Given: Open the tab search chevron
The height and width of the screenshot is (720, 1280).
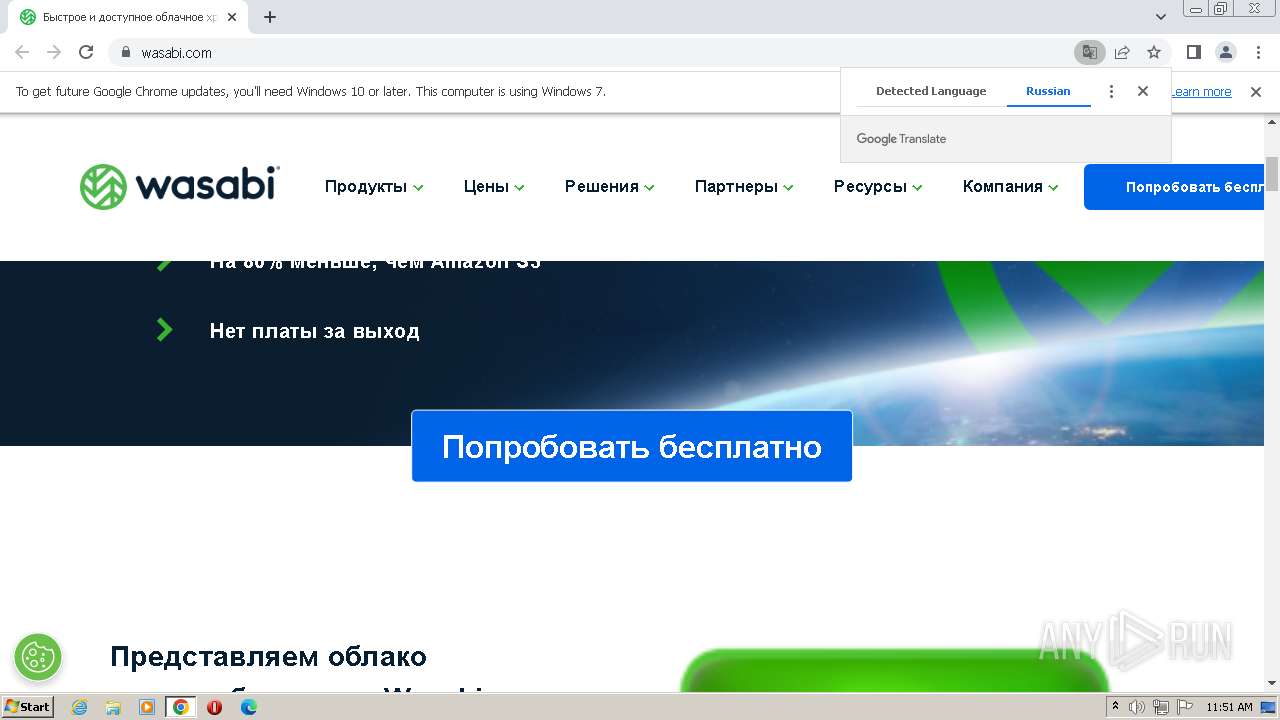Looking at the screenshot, I should 1161,17.
